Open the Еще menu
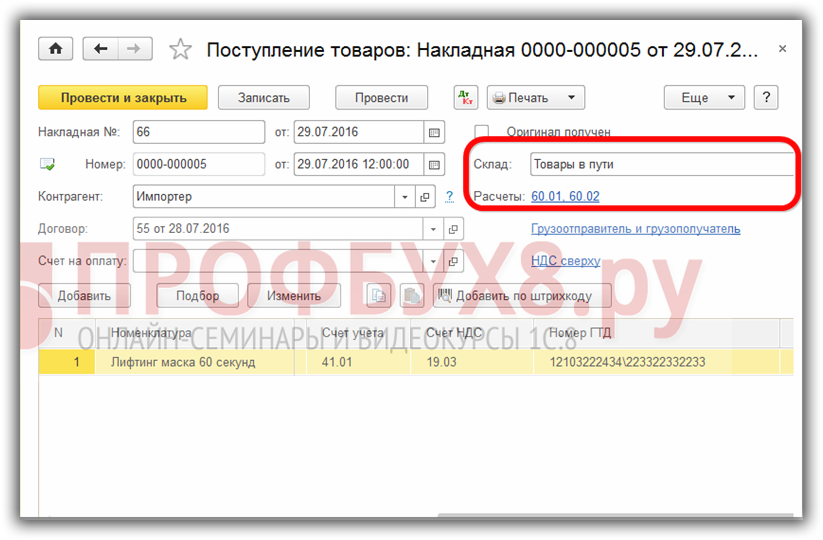Image resolution: width=823 pixels, height=540 pixels. tap(704, 98)
